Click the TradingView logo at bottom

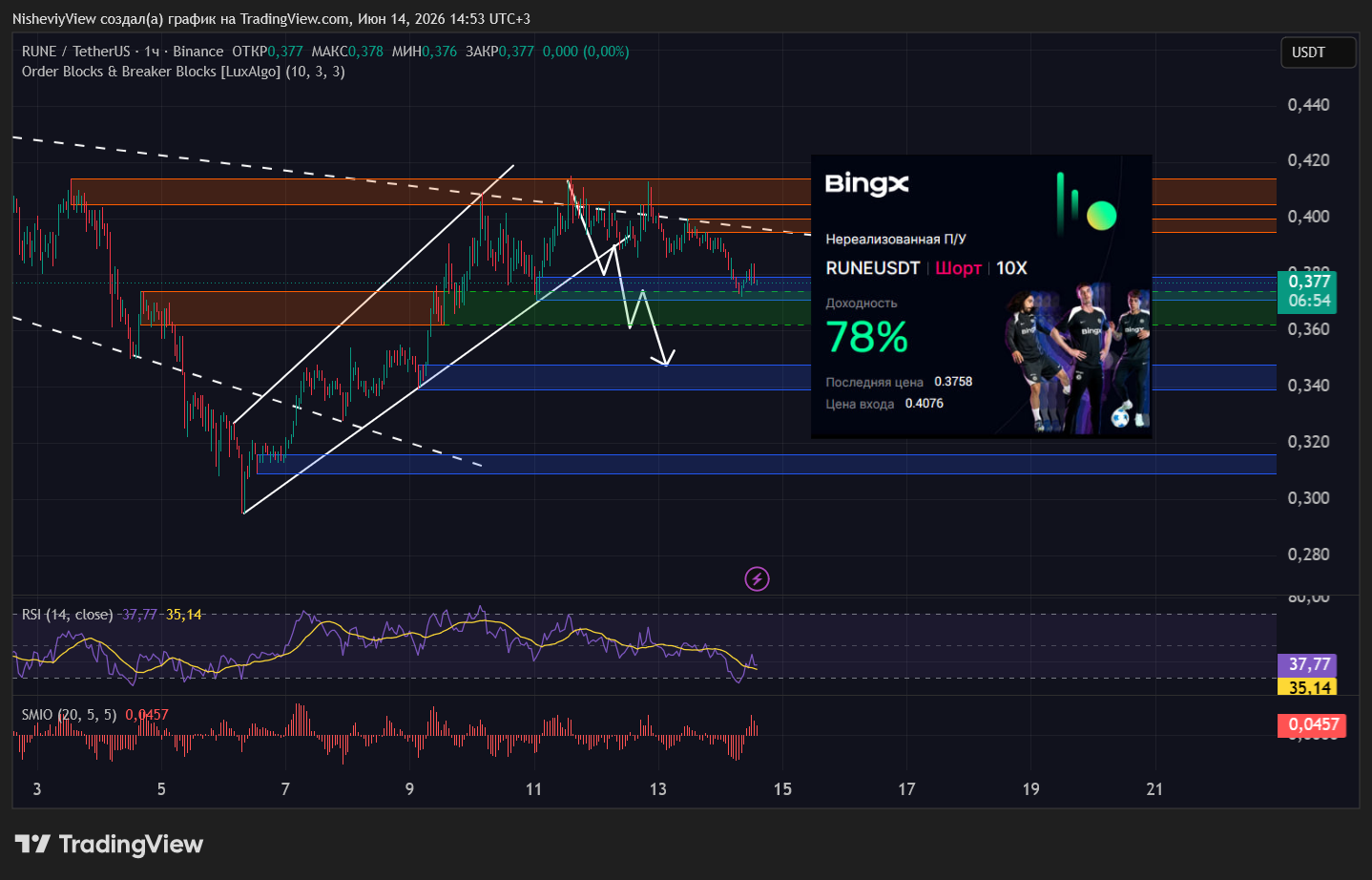coord(110,844)
